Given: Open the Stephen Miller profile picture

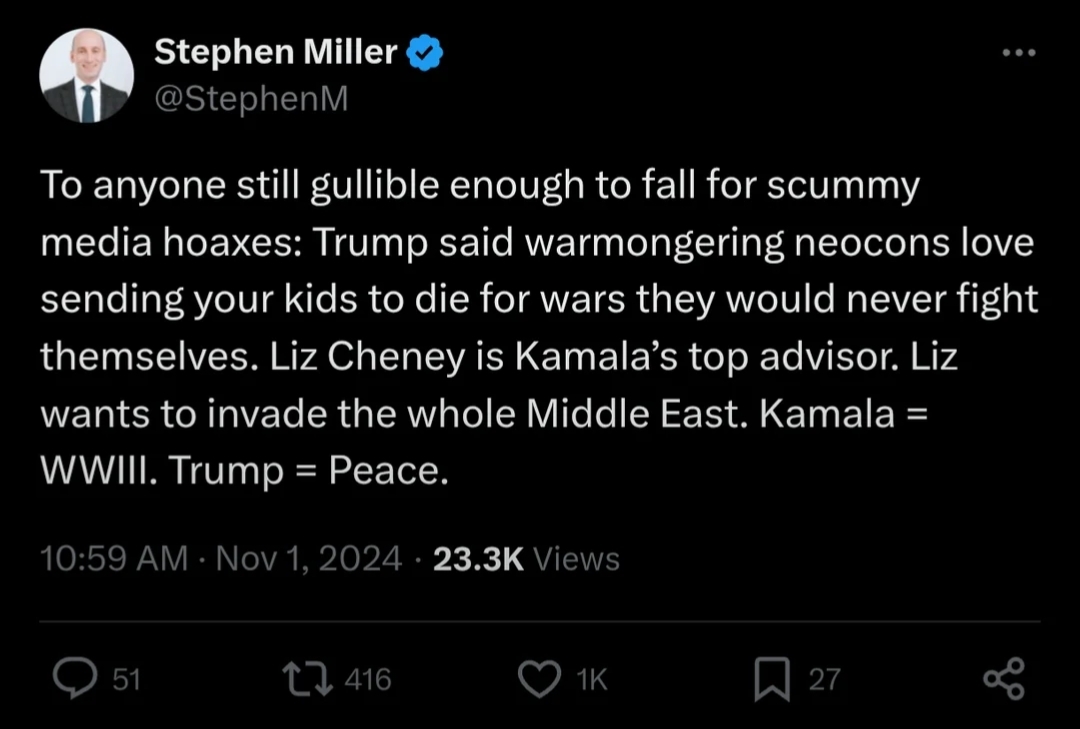Looking at the screenshot, I should click(86, 76).
